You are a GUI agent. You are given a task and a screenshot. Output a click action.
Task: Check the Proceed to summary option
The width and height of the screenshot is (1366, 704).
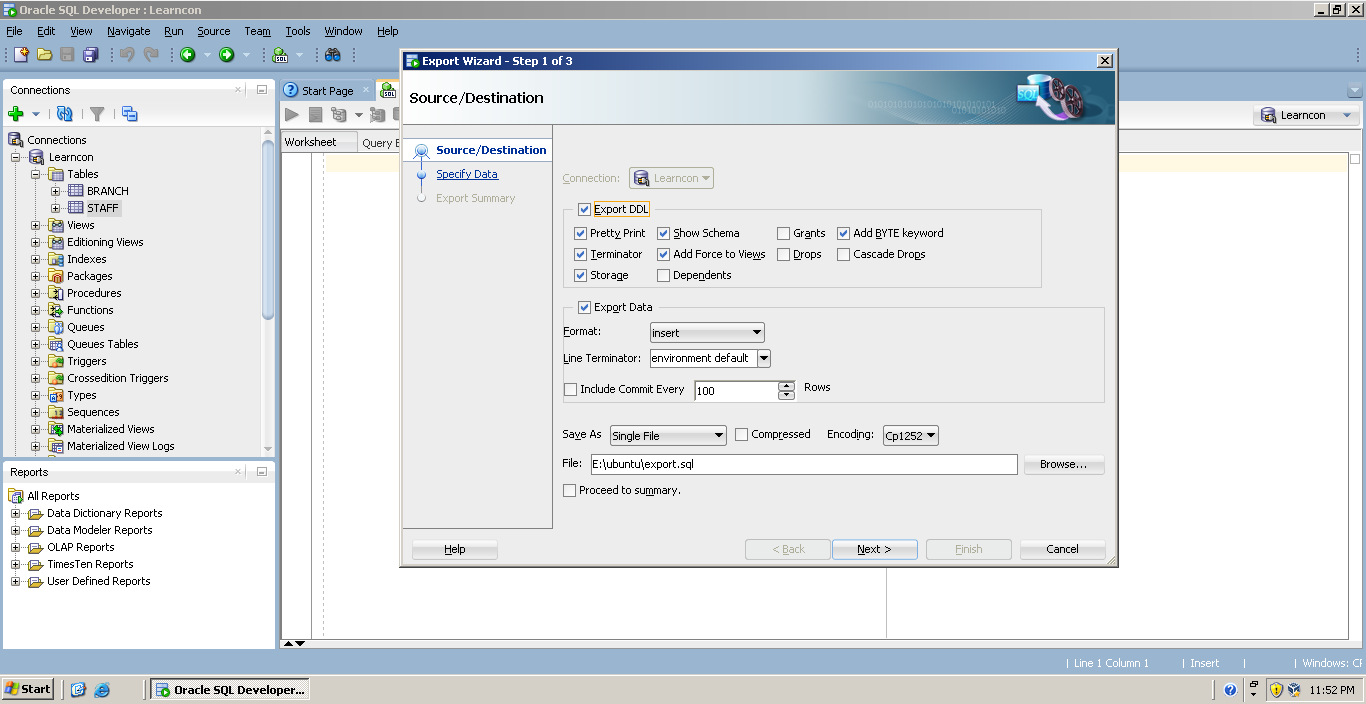coord(569,490)
